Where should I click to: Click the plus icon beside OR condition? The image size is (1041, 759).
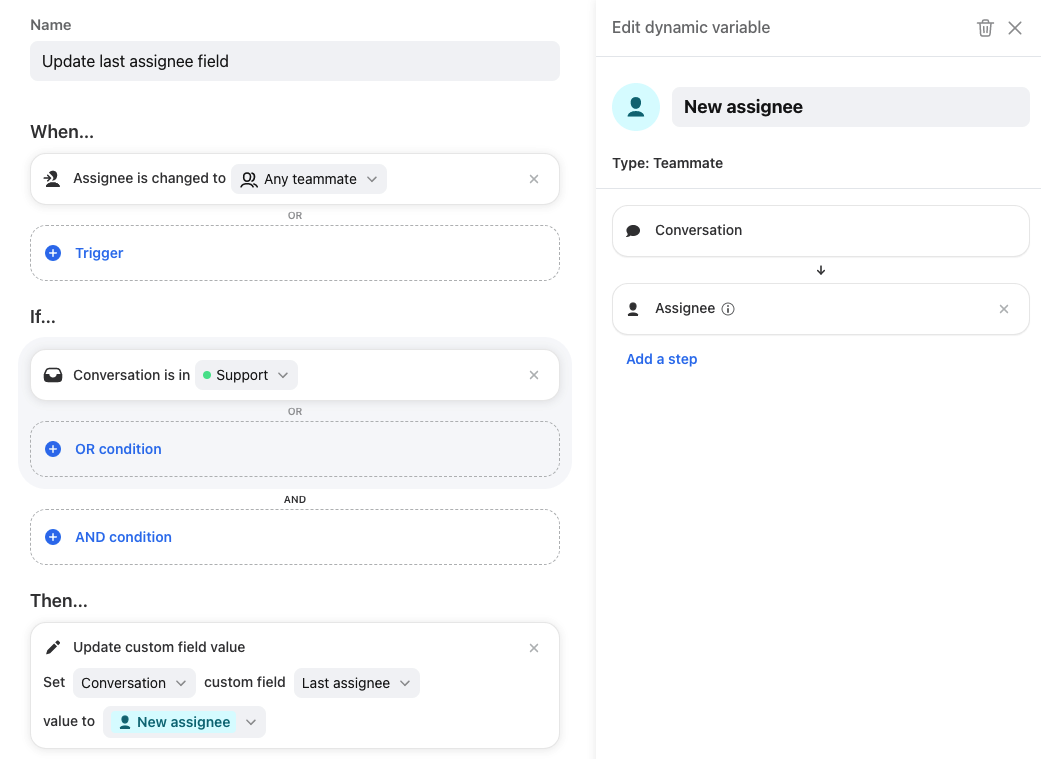tap(53, 449)
